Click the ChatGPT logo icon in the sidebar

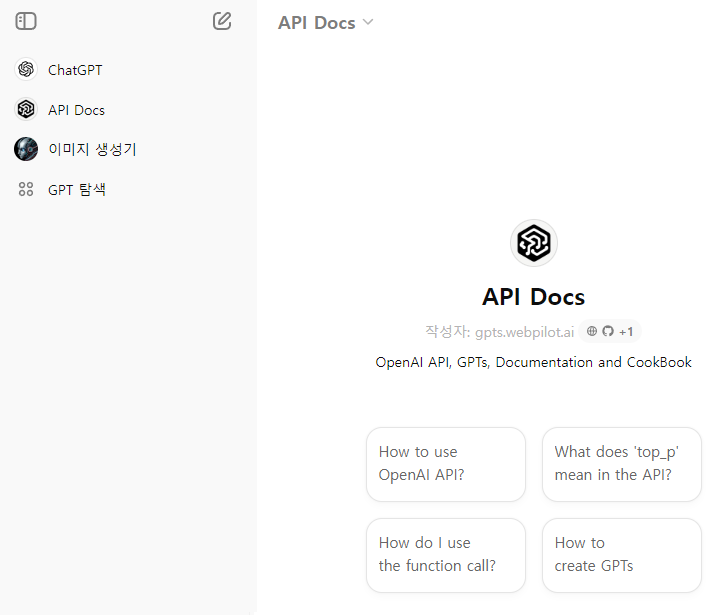pyautogui.click(x=26, y=70)
